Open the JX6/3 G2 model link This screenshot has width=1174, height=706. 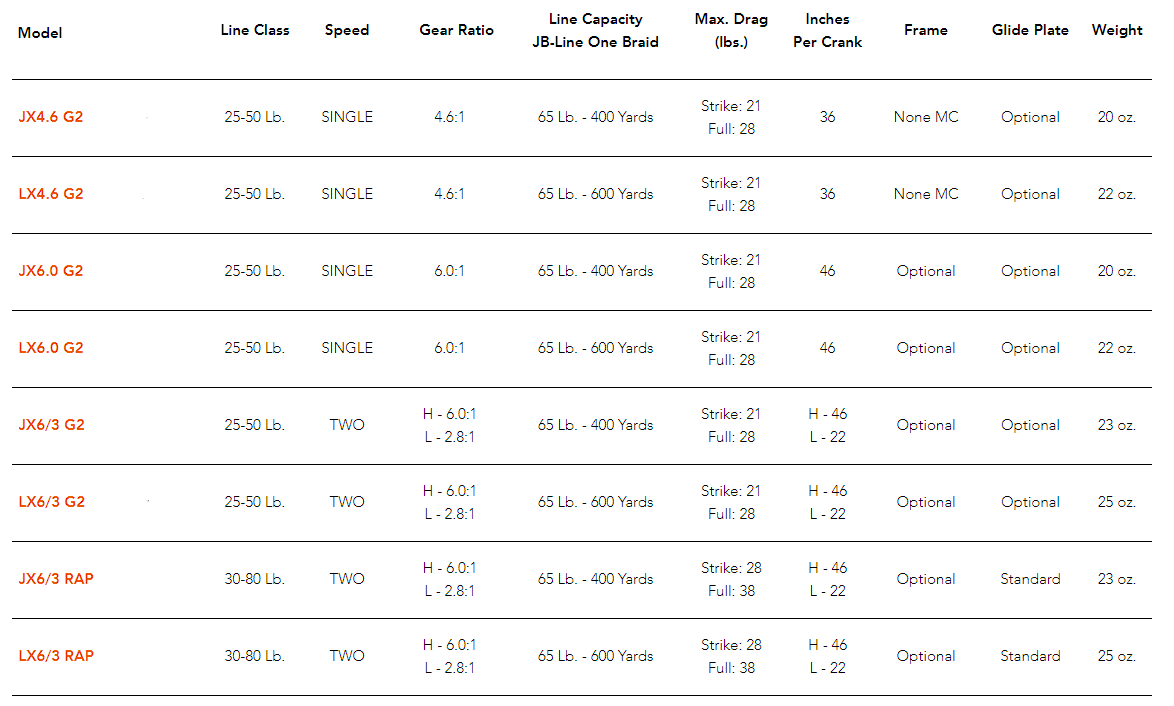(x=52, y=425)
